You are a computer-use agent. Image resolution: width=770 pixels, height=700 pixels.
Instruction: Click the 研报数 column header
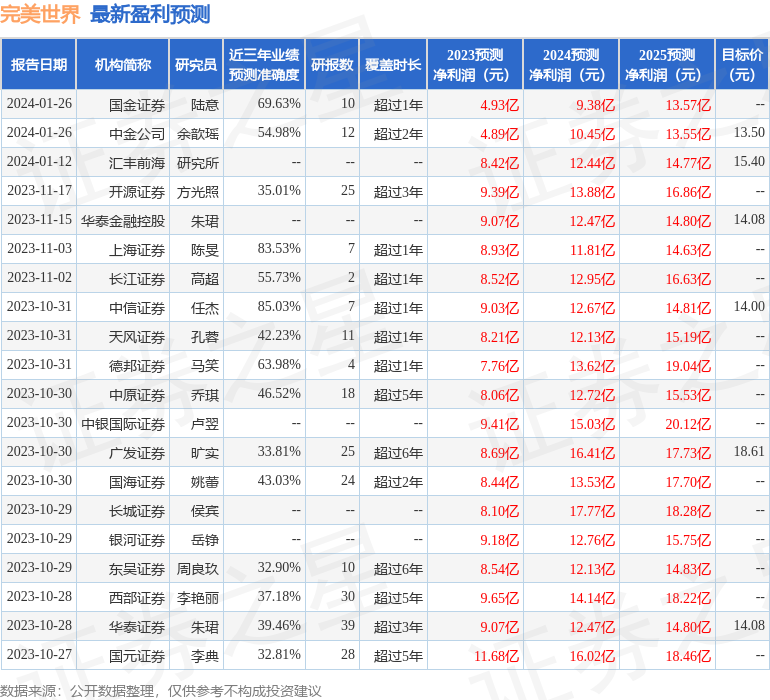pos(332,64)
